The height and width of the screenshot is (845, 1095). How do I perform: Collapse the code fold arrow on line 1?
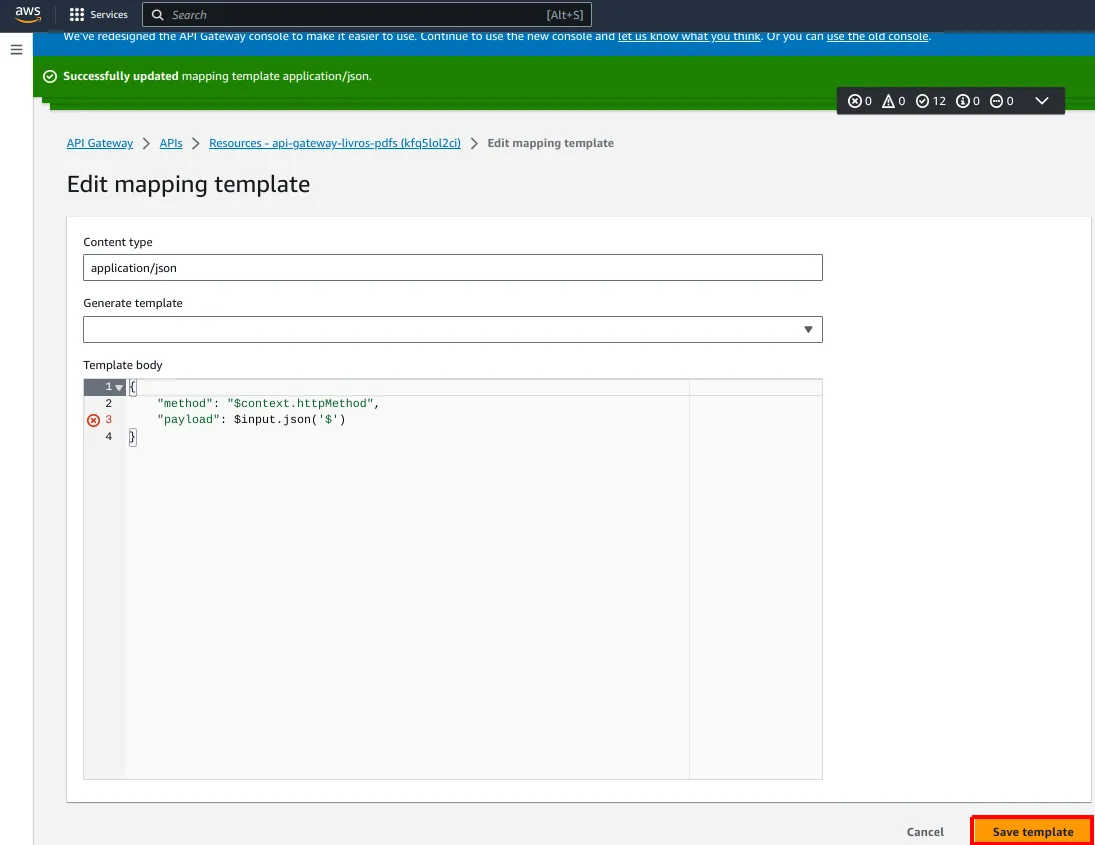pyautogui.click(x=119, y=388)
